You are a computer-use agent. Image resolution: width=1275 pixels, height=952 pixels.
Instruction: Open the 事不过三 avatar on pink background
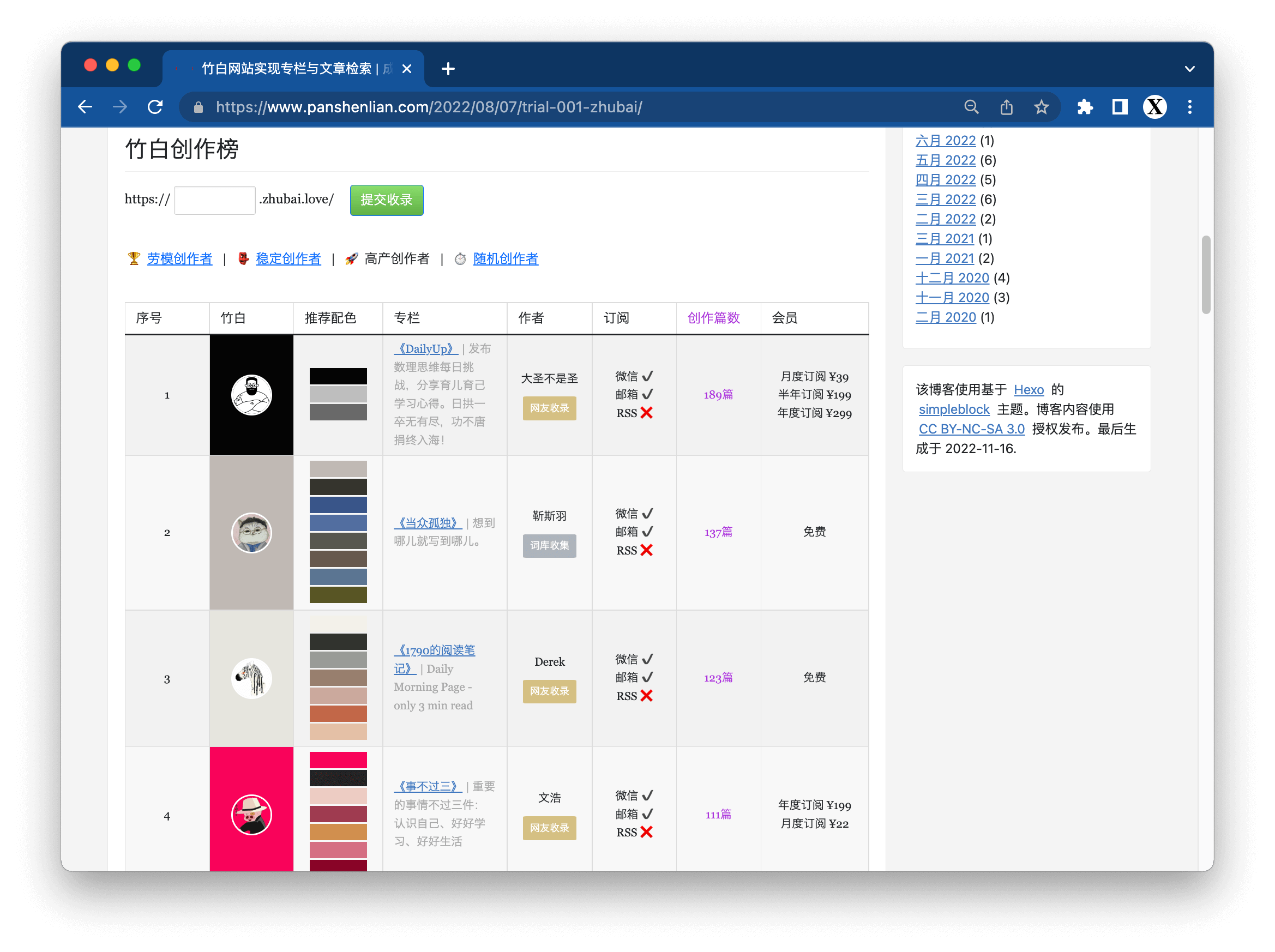point(251,815)
